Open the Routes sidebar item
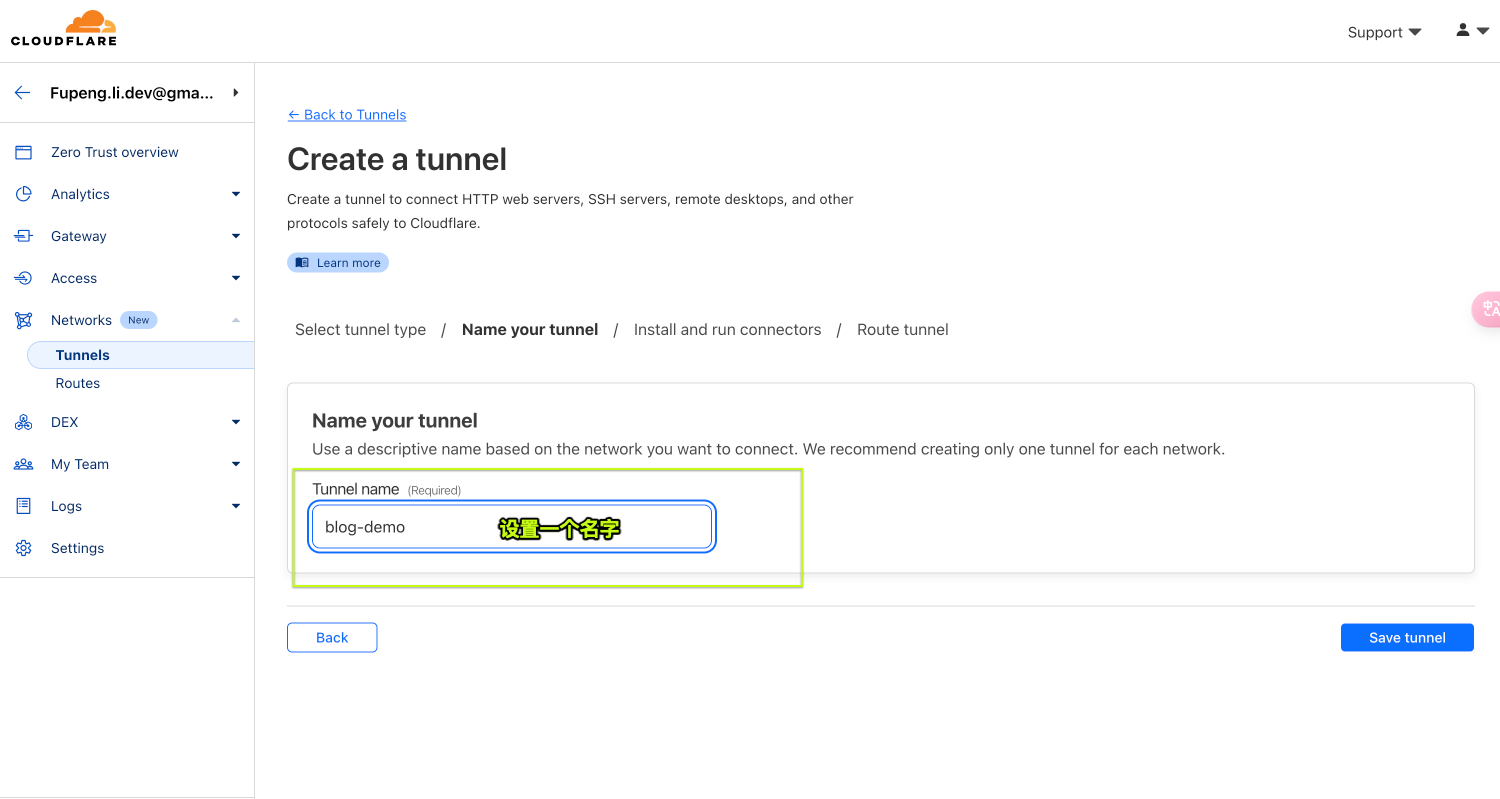The width and height of the screenshot is (1500, 799). point(78,383)
